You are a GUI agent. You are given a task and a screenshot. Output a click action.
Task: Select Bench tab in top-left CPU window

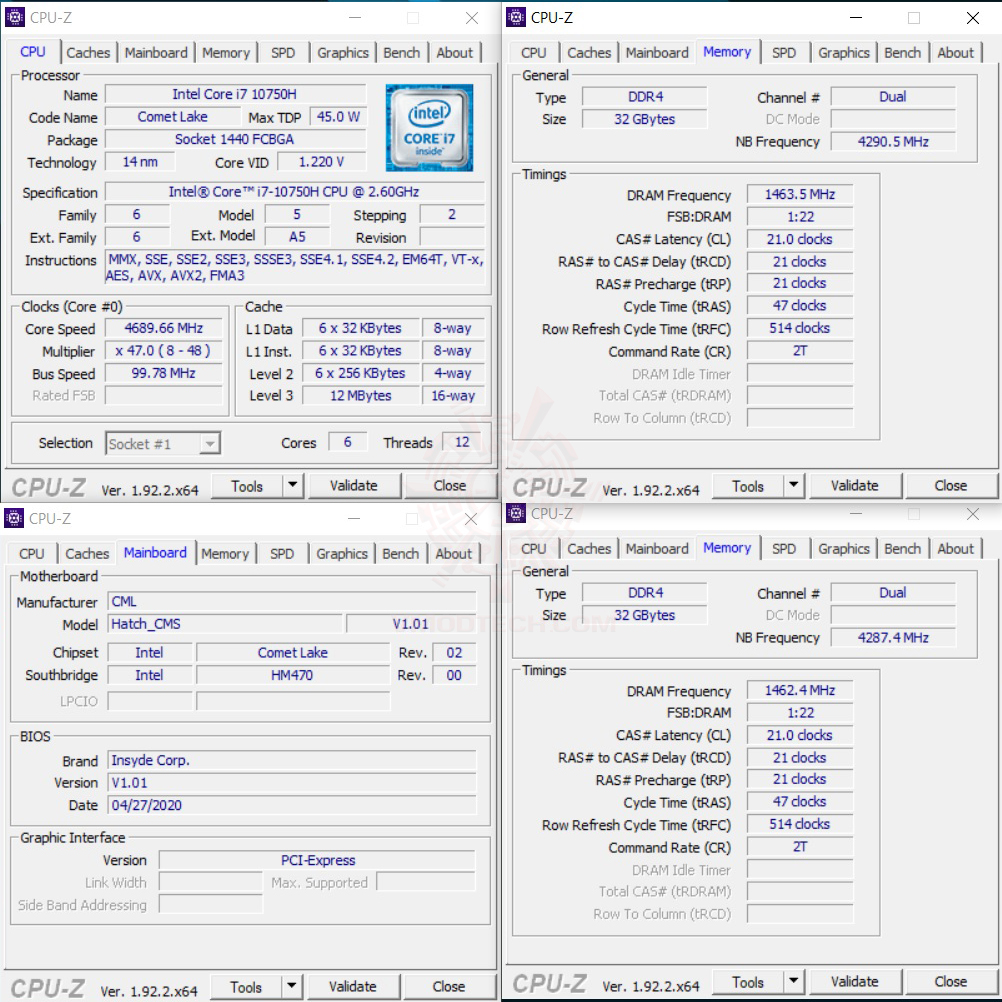(401, 52)
